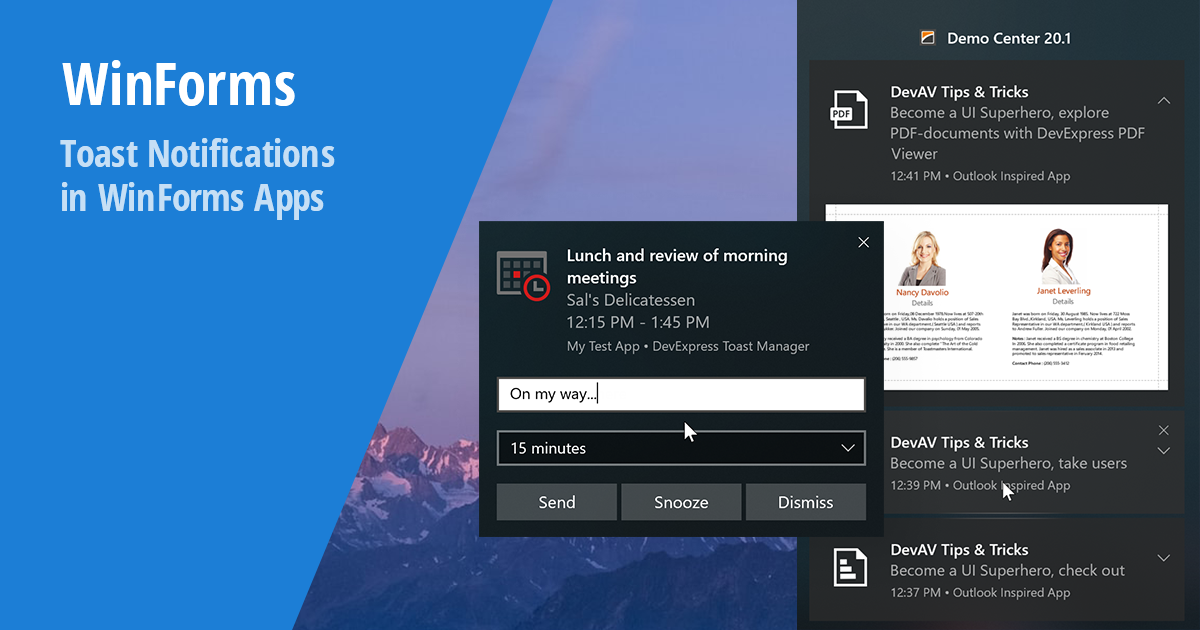Click Janet Leverling's photo in the PDF preview

[x=1062, y=258]
